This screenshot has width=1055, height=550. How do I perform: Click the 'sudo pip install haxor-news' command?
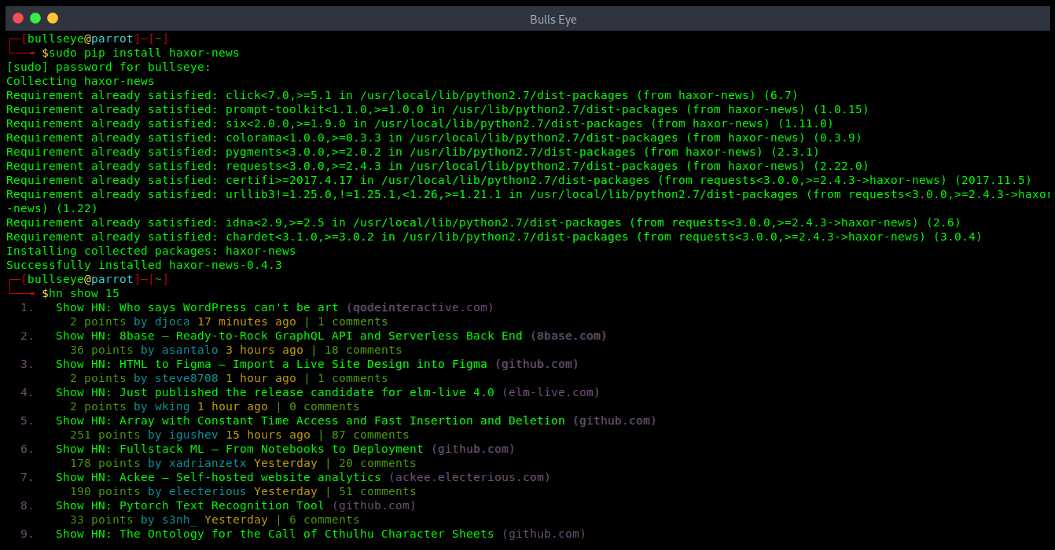coord(144,53)
